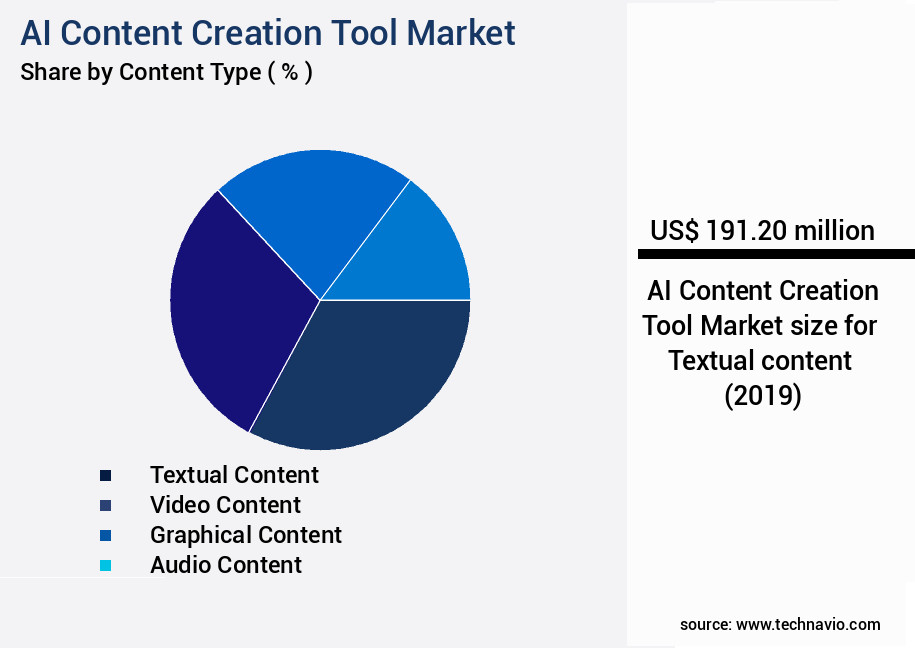The height and width of the screenshot is (648, 915).
Task: Select the AI Content Creation Tool Market title
Action: pyautogui.click(x=266, y=33)
